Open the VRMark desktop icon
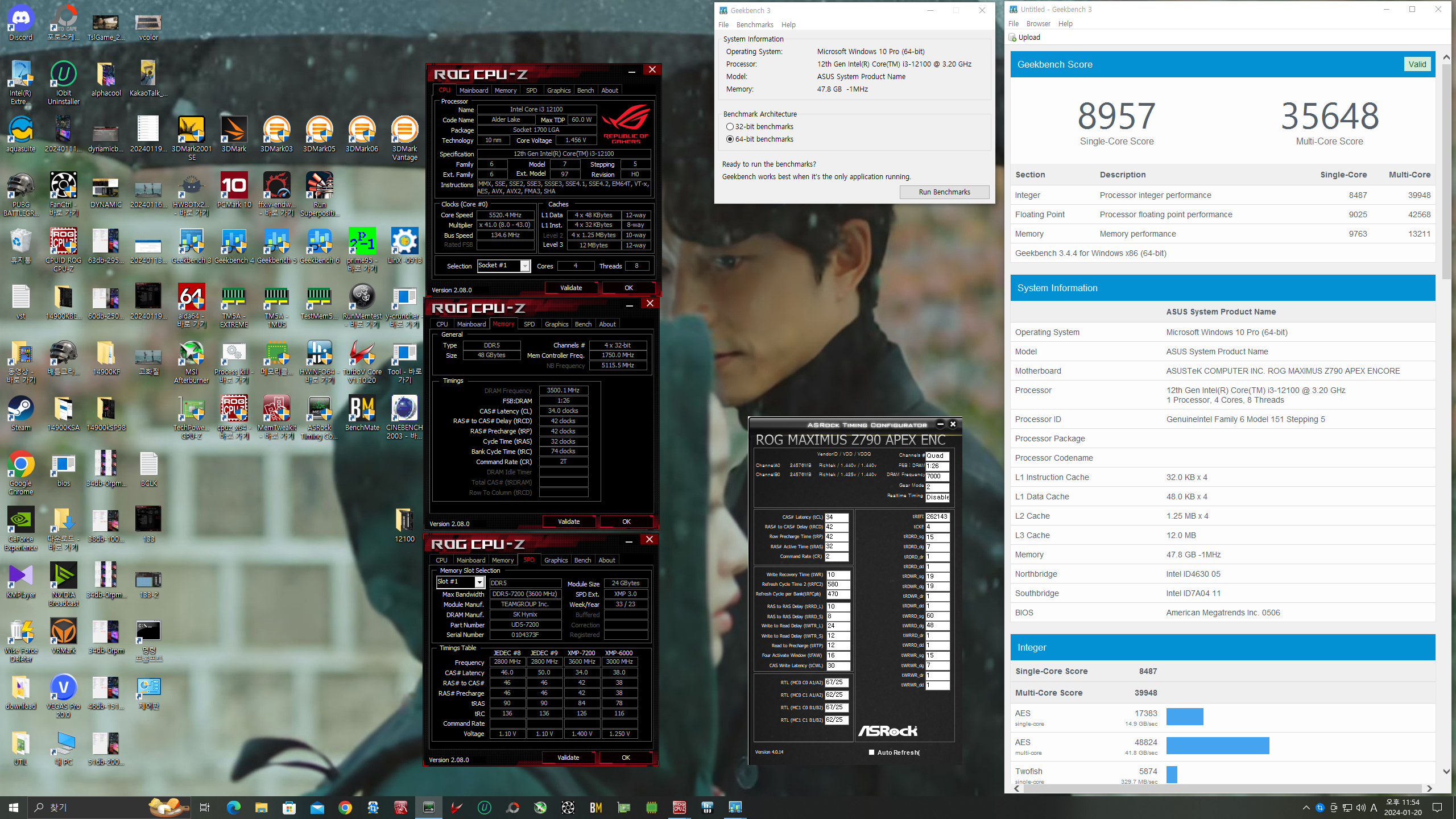Viewport: 1456px width, 819px height. click(63, 636)
